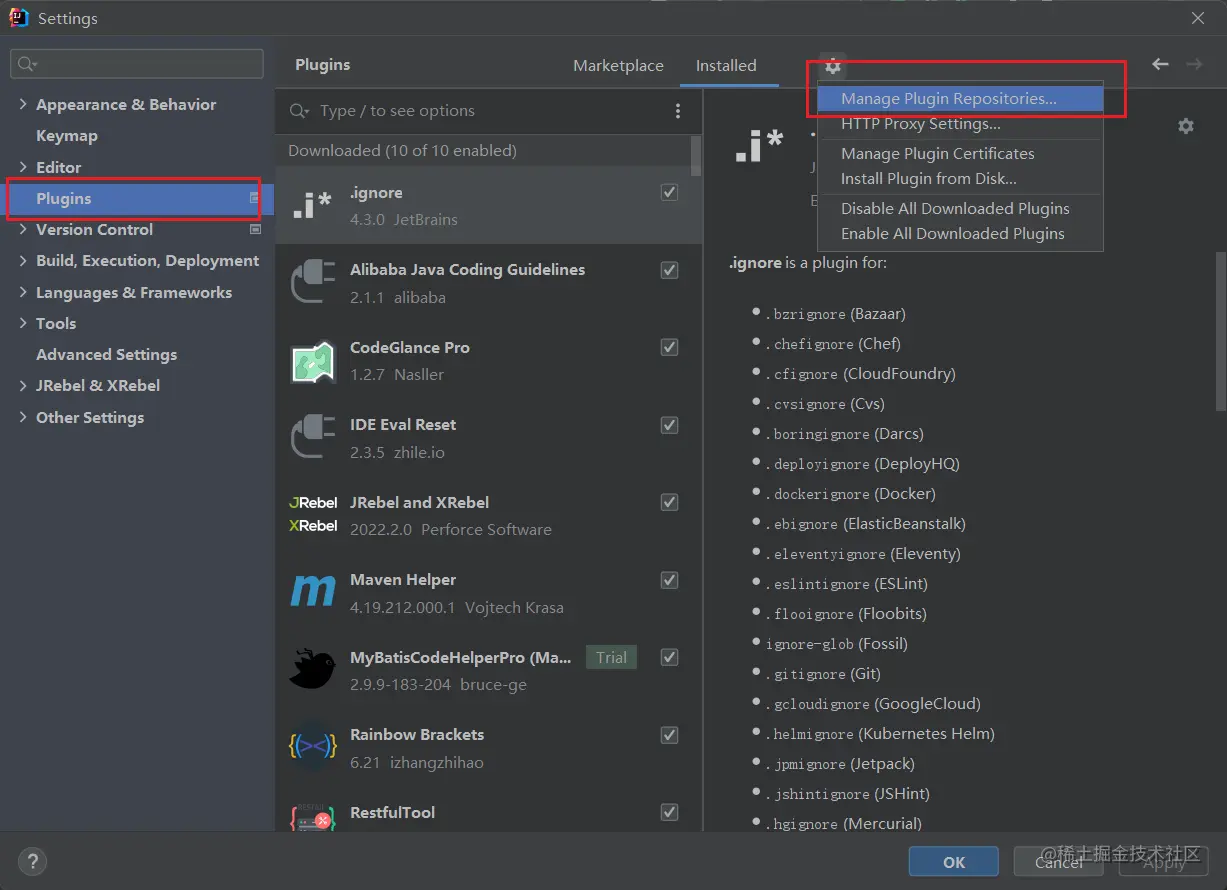Expand Languages & Frameworks node
Viewport: 1227px width, 890px height.
[23, 292]
